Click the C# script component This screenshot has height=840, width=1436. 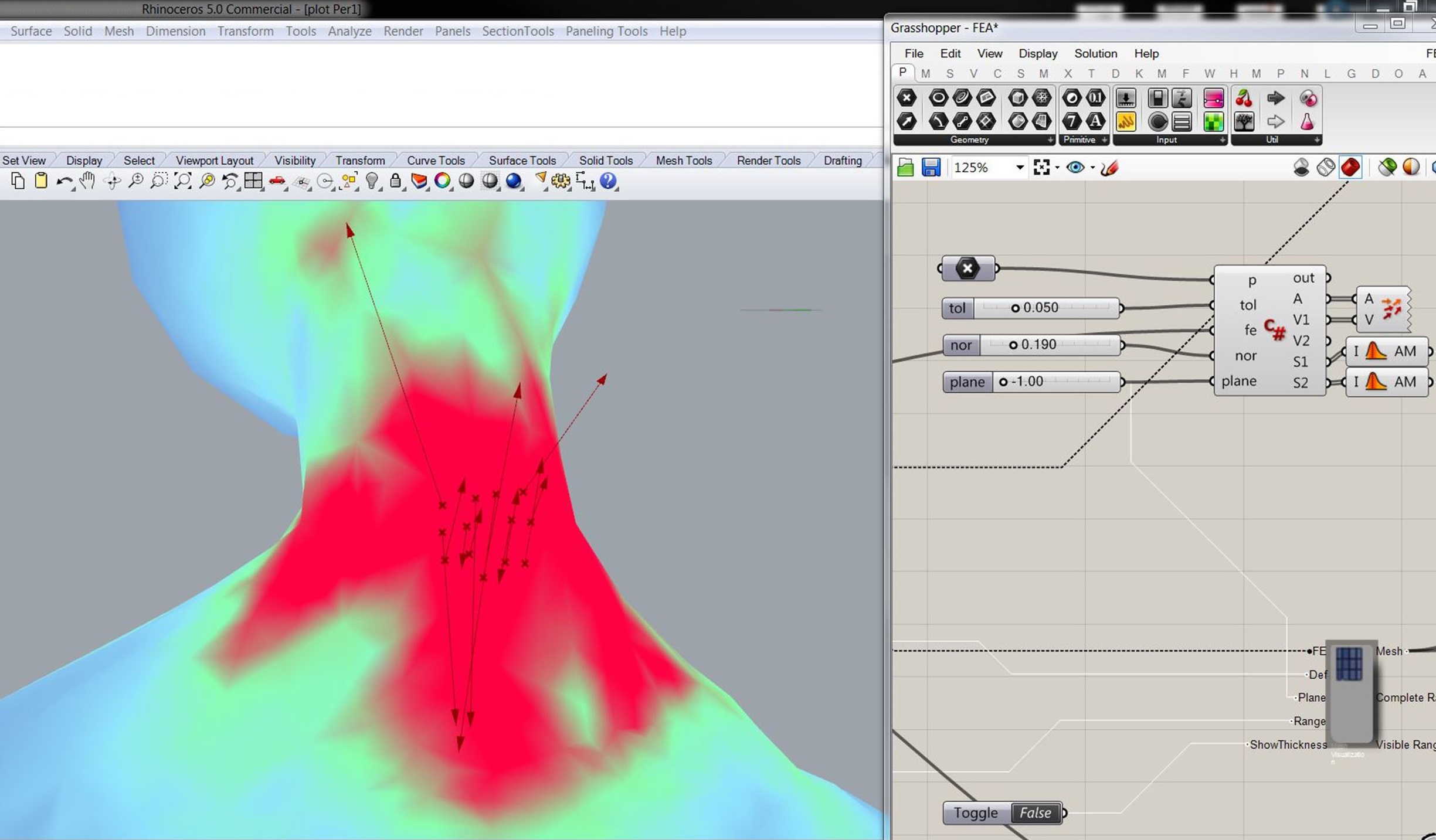(1274, 330)
